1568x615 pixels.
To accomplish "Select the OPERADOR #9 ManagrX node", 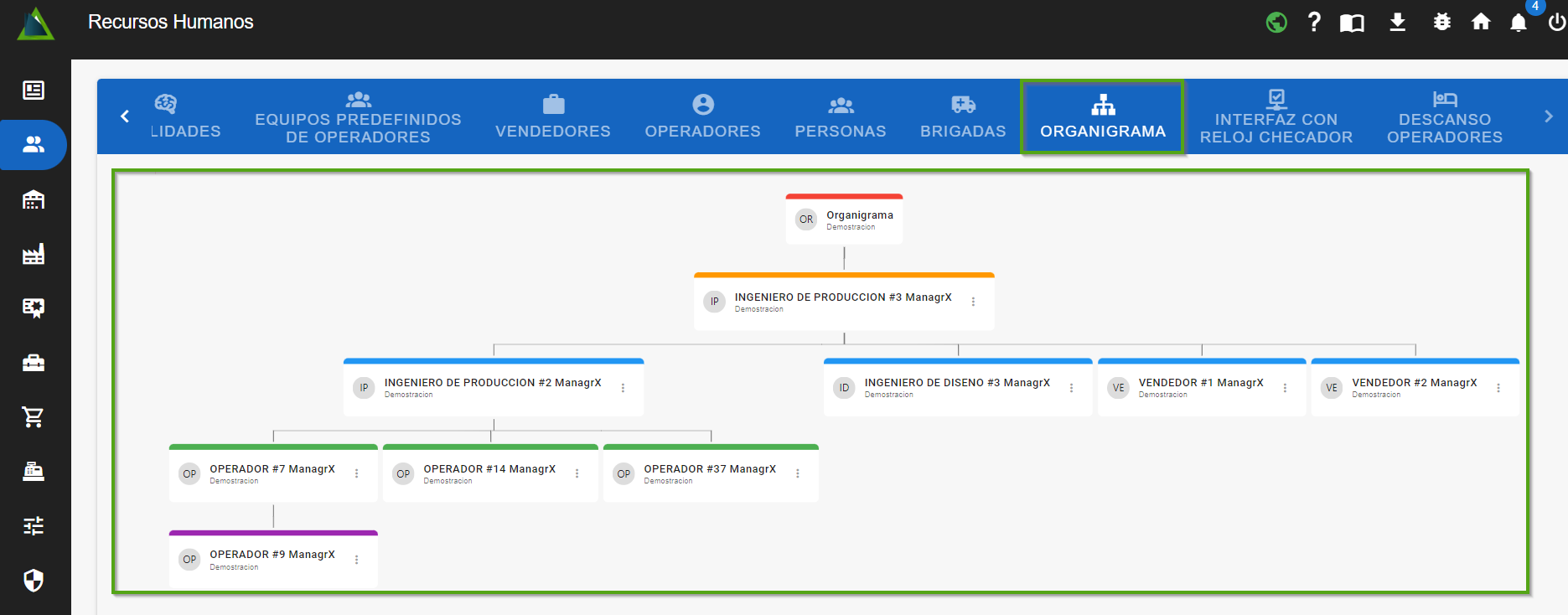I will [272, 560].
